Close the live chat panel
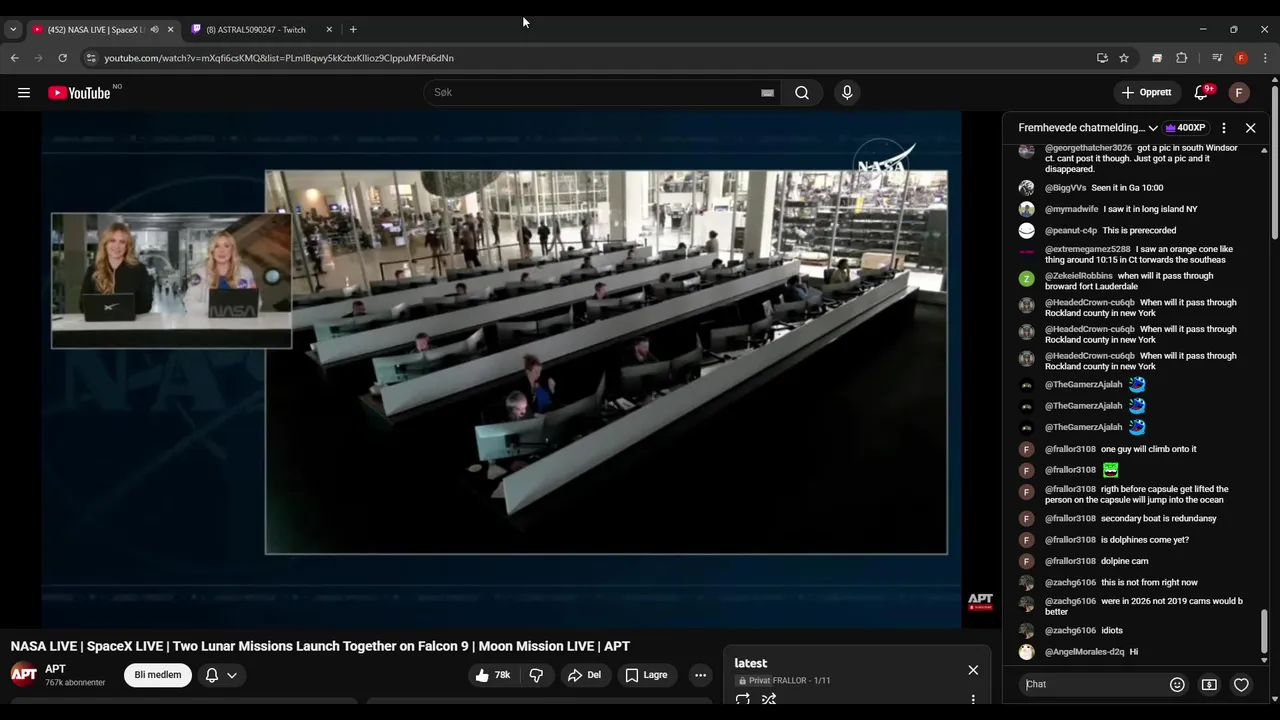1280x720 pixels. (1250, 128)
